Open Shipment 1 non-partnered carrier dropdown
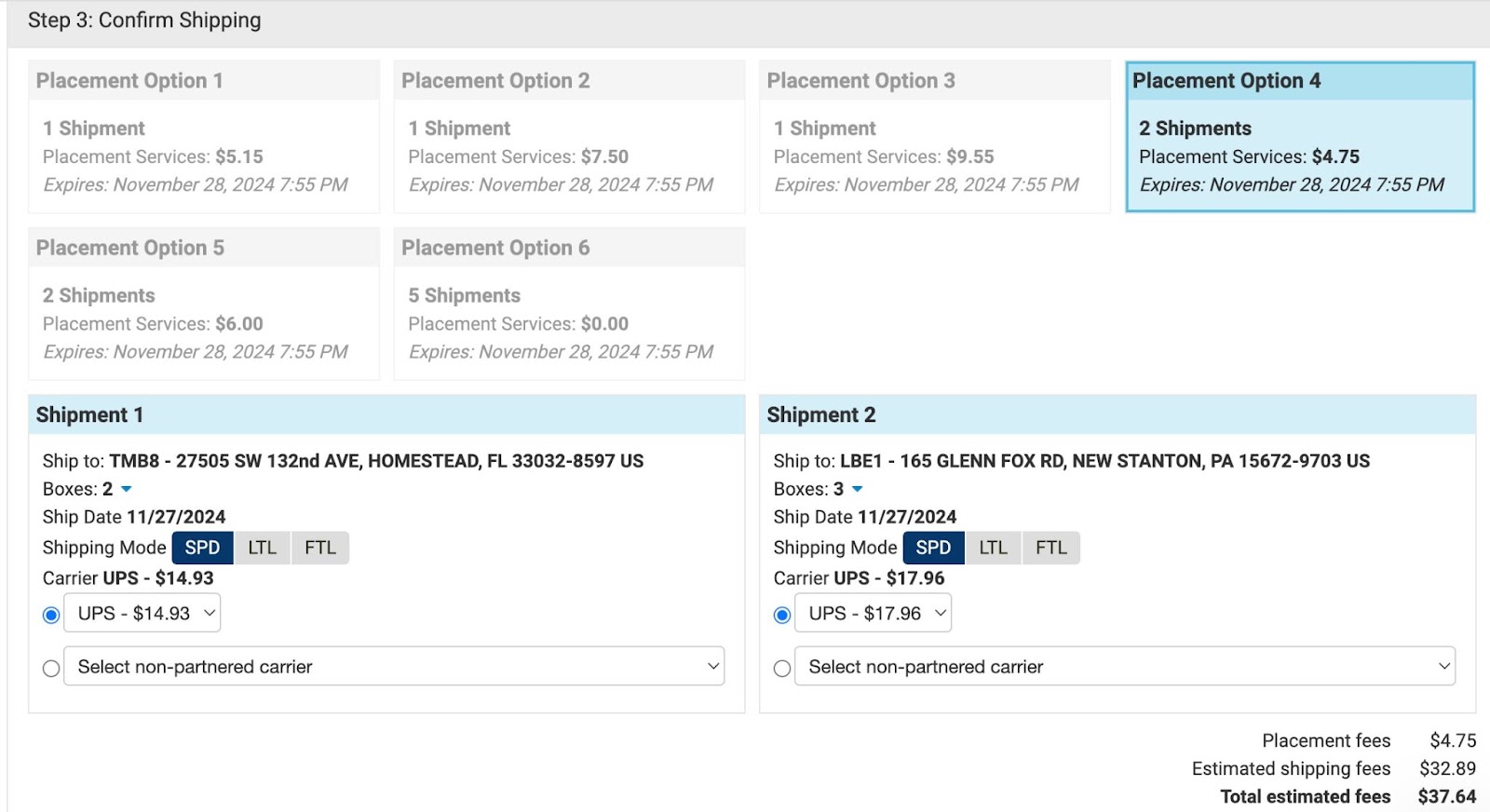Viewport: 1490px width, 812px height. click(x=394, y=667)
